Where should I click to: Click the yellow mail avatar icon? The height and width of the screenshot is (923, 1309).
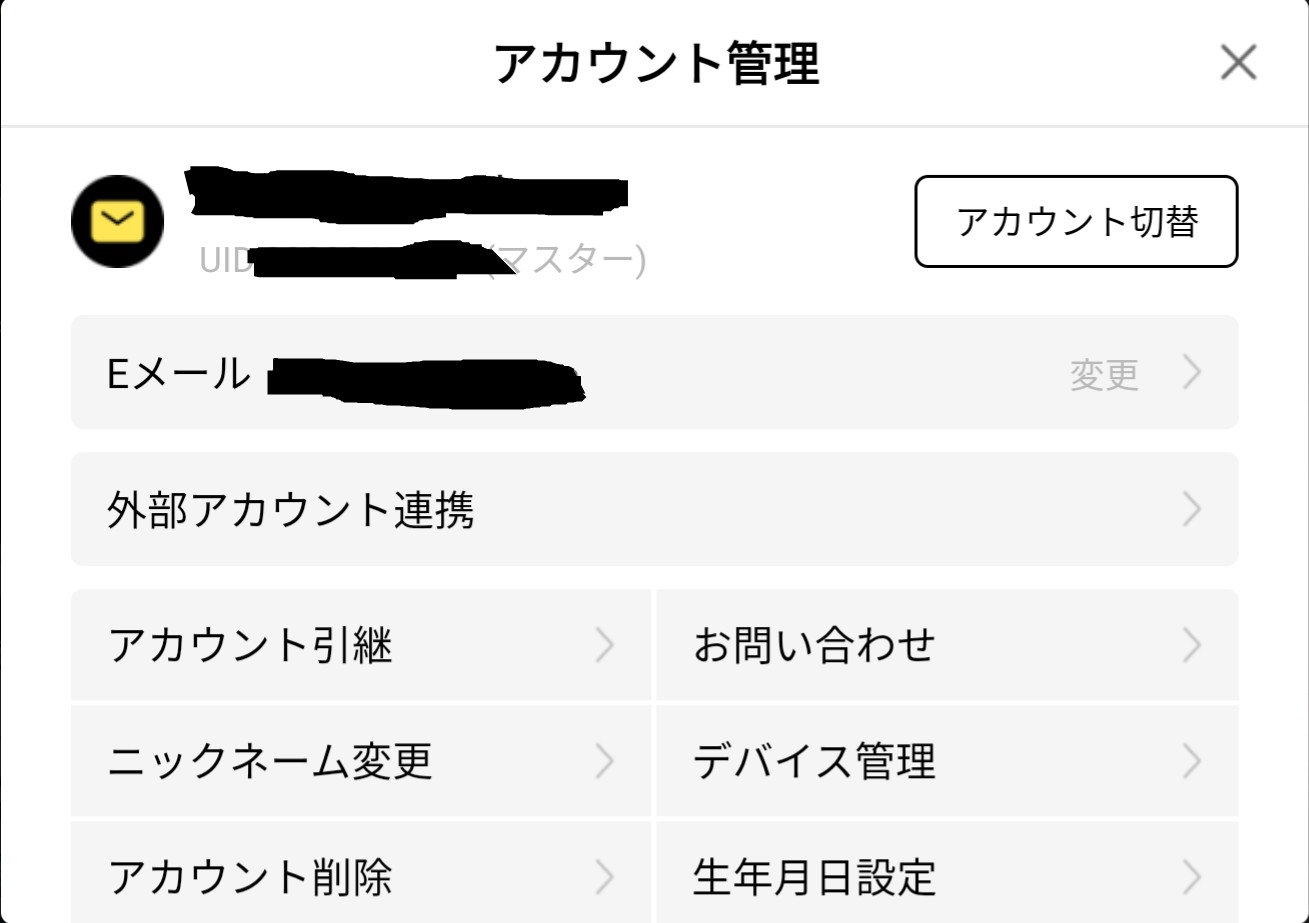coord(118,221)
